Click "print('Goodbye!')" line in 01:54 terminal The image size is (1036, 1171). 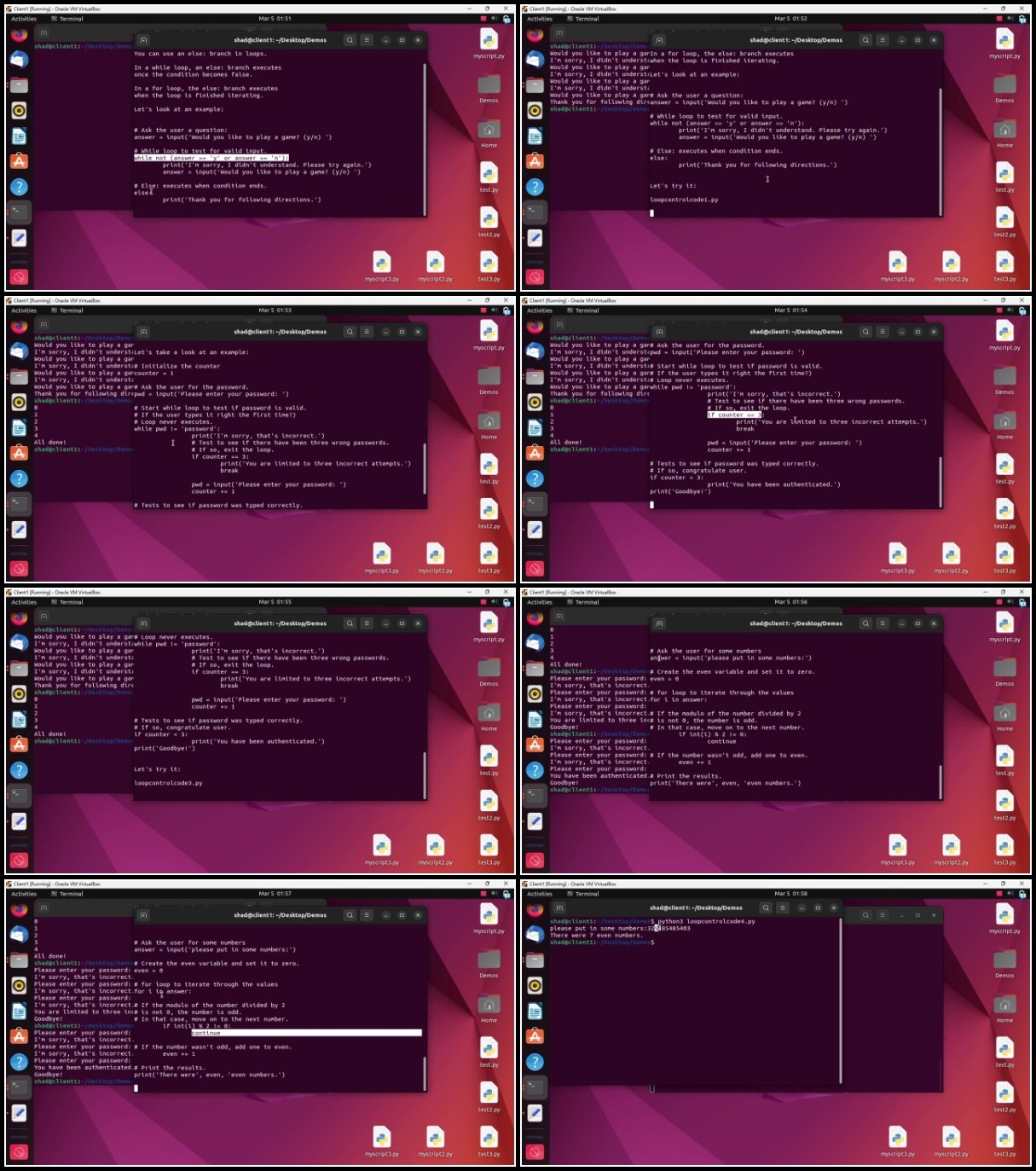[680, 491]
